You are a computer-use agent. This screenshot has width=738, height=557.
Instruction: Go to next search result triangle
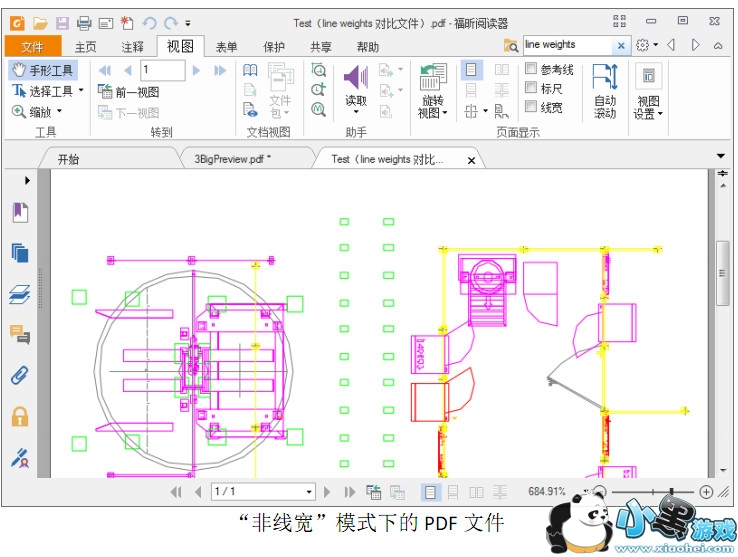(695, 45)
